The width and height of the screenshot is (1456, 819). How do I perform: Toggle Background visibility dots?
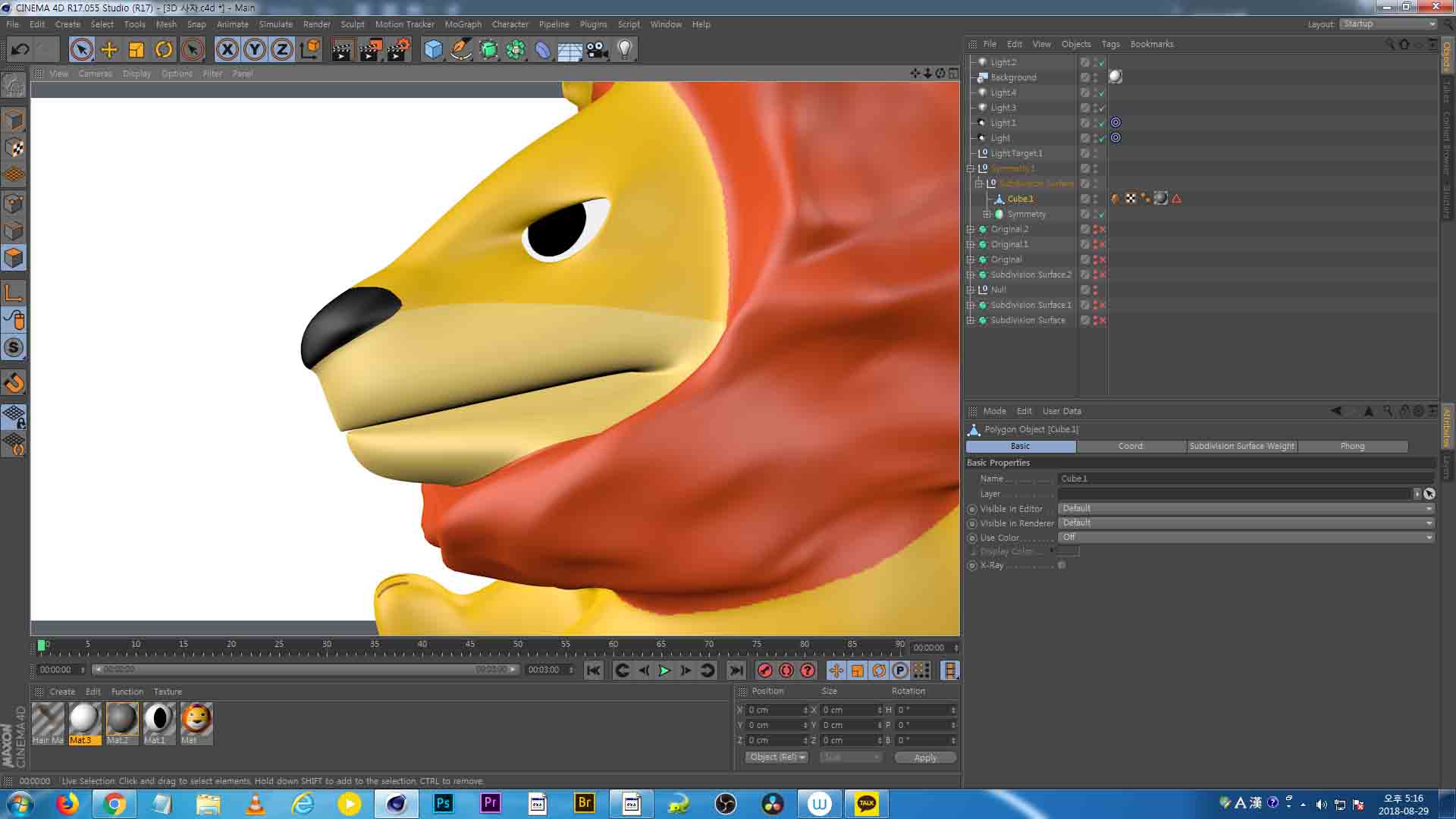[1095, 77]
